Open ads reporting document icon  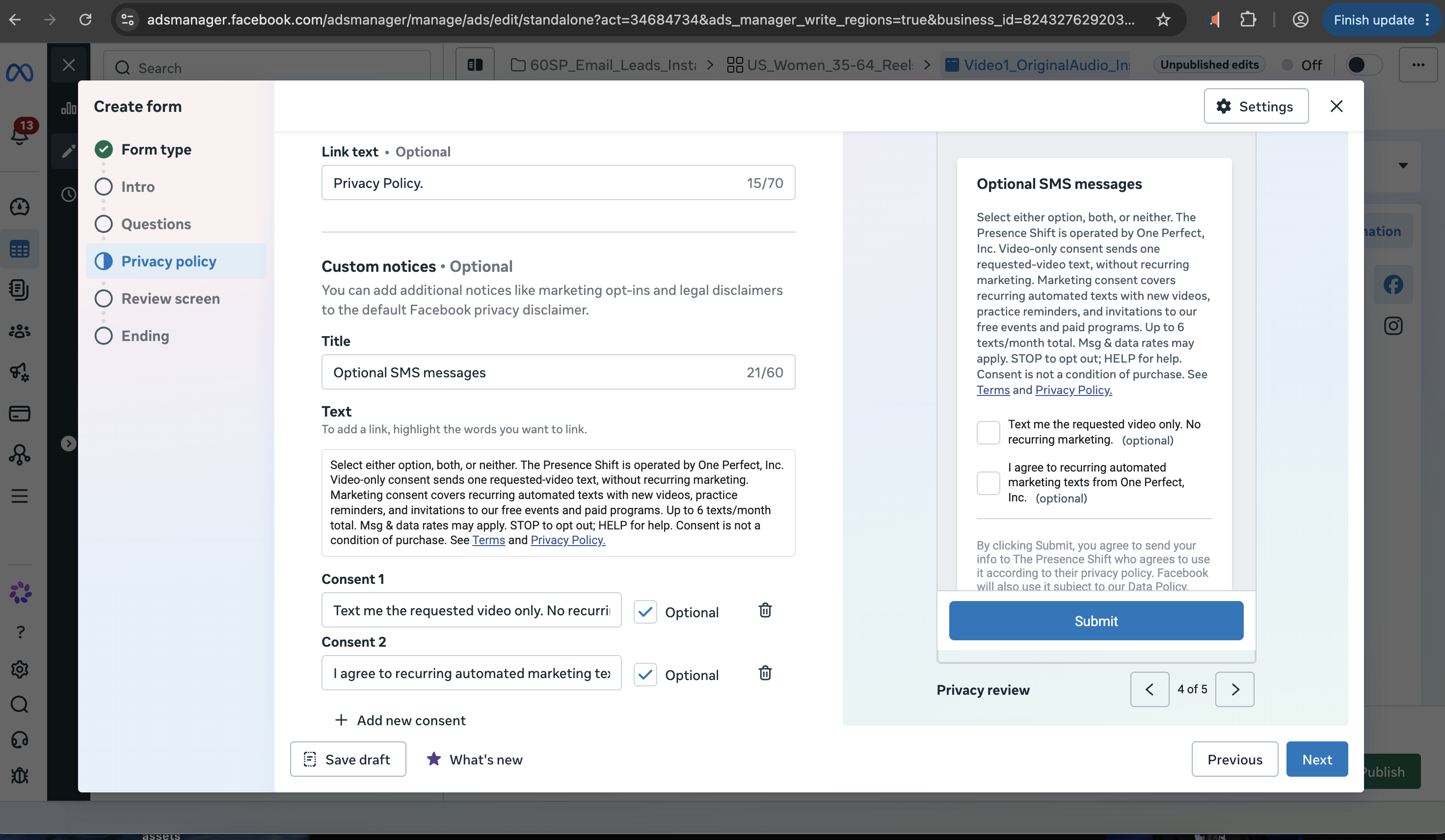click(x=20, y=290)
